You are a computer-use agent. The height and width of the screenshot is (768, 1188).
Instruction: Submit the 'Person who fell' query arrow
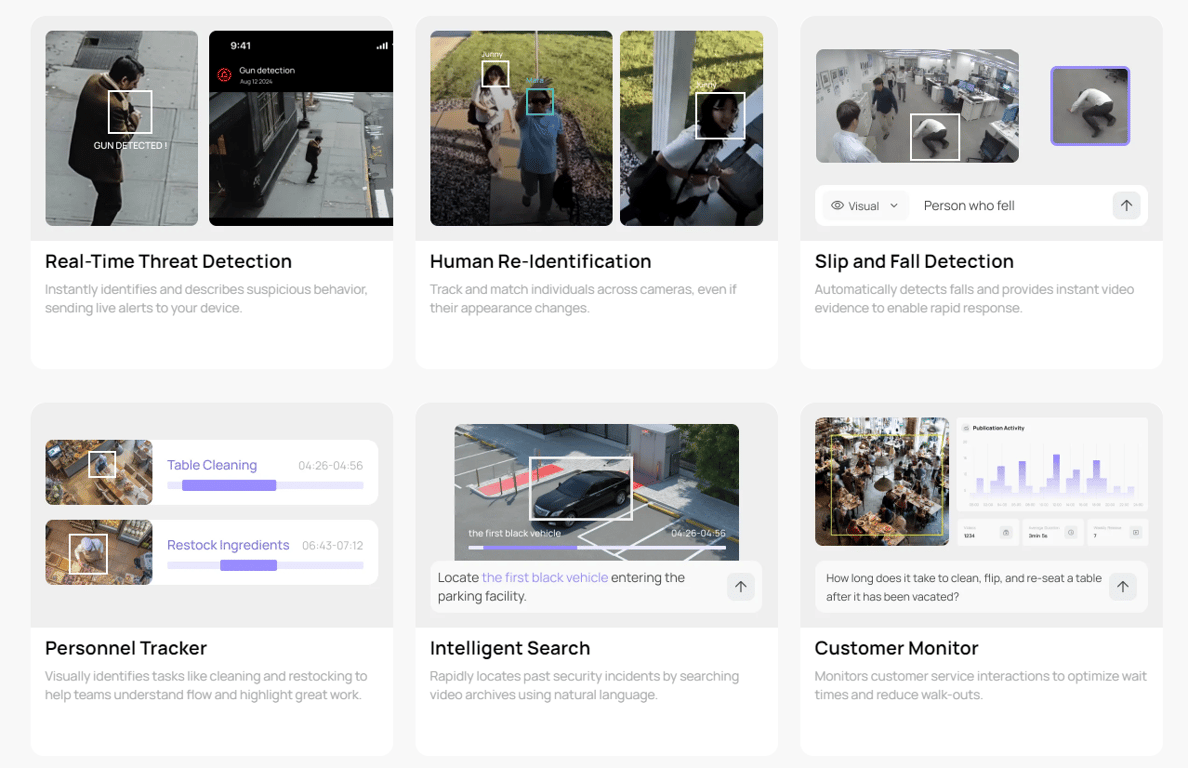(x=1126, y=205)
